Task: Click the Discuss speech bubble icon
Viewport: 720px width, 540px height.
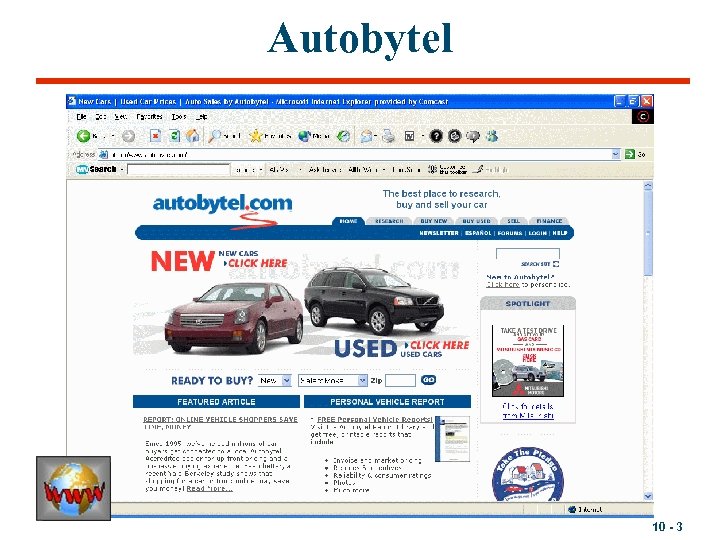Action: pyautogui.click(x=473, y=136)
